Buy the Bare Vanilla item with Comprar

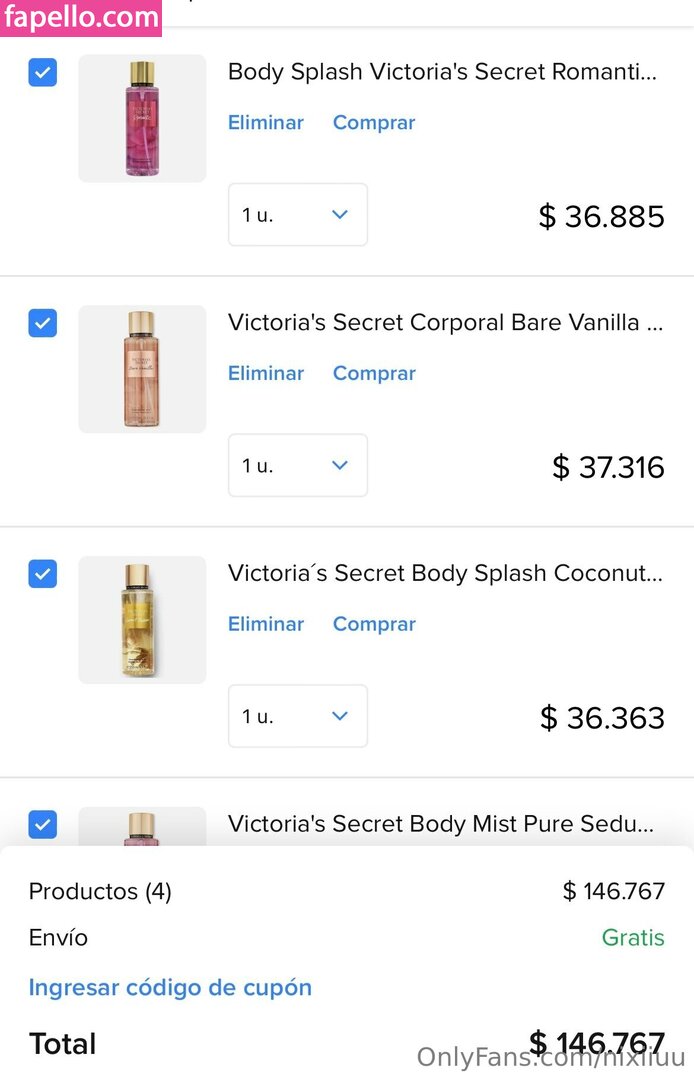(374, 374)
